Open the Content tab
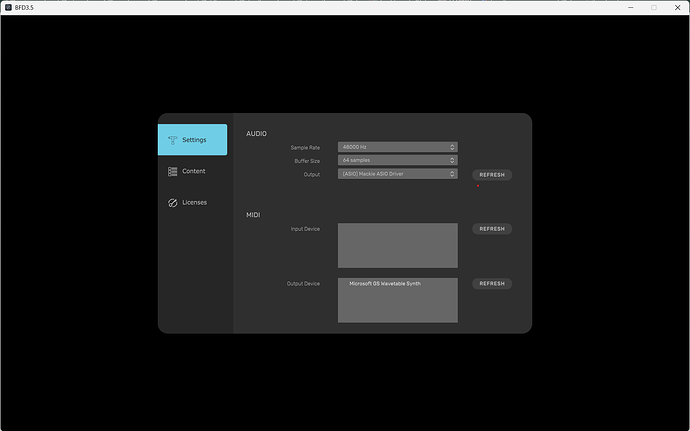 pos(194,171)
